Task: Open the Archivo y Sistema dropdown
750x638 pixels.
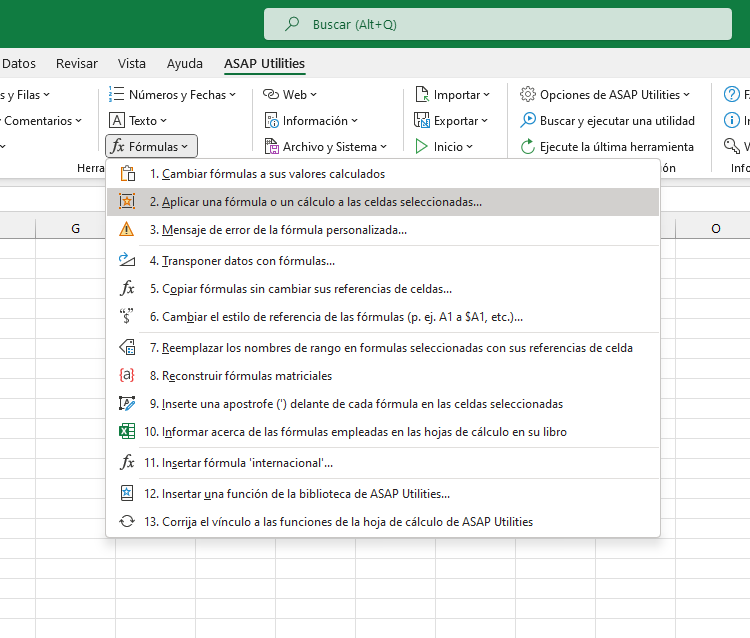Action: (326, 146)
